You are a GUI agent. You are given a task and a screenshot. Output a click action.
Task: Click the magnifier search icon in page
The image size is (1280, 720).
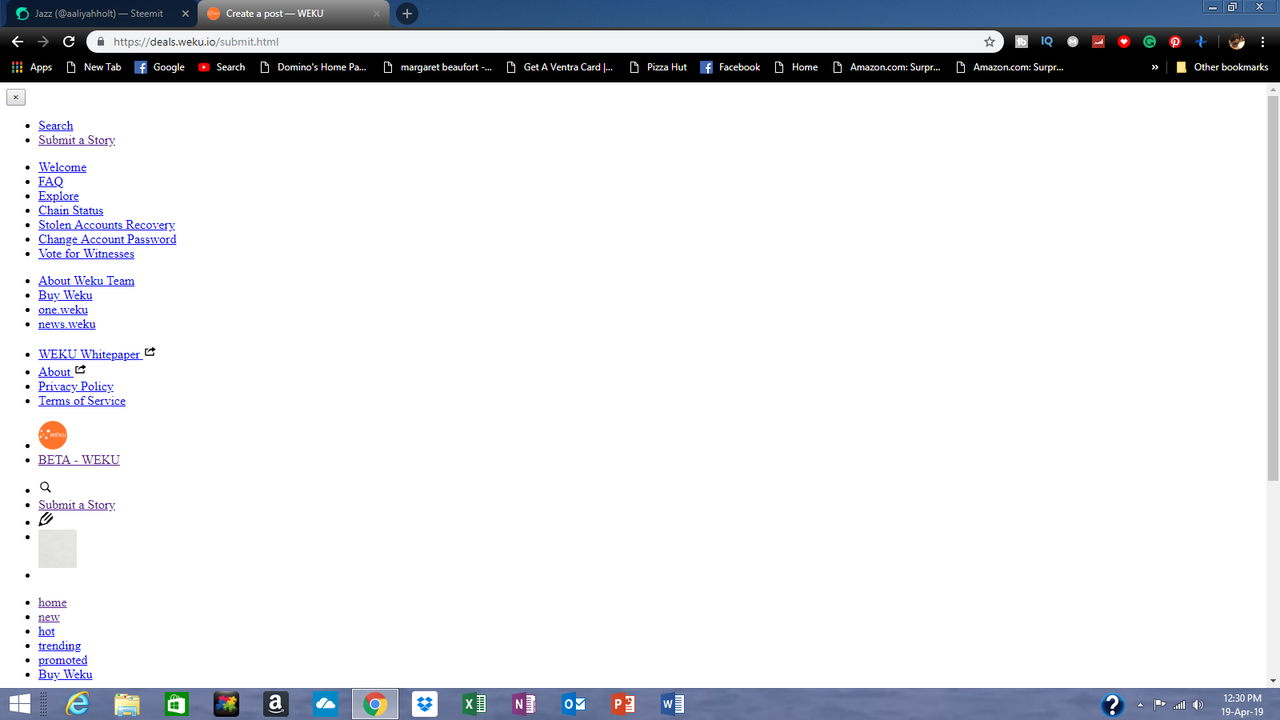45,488
